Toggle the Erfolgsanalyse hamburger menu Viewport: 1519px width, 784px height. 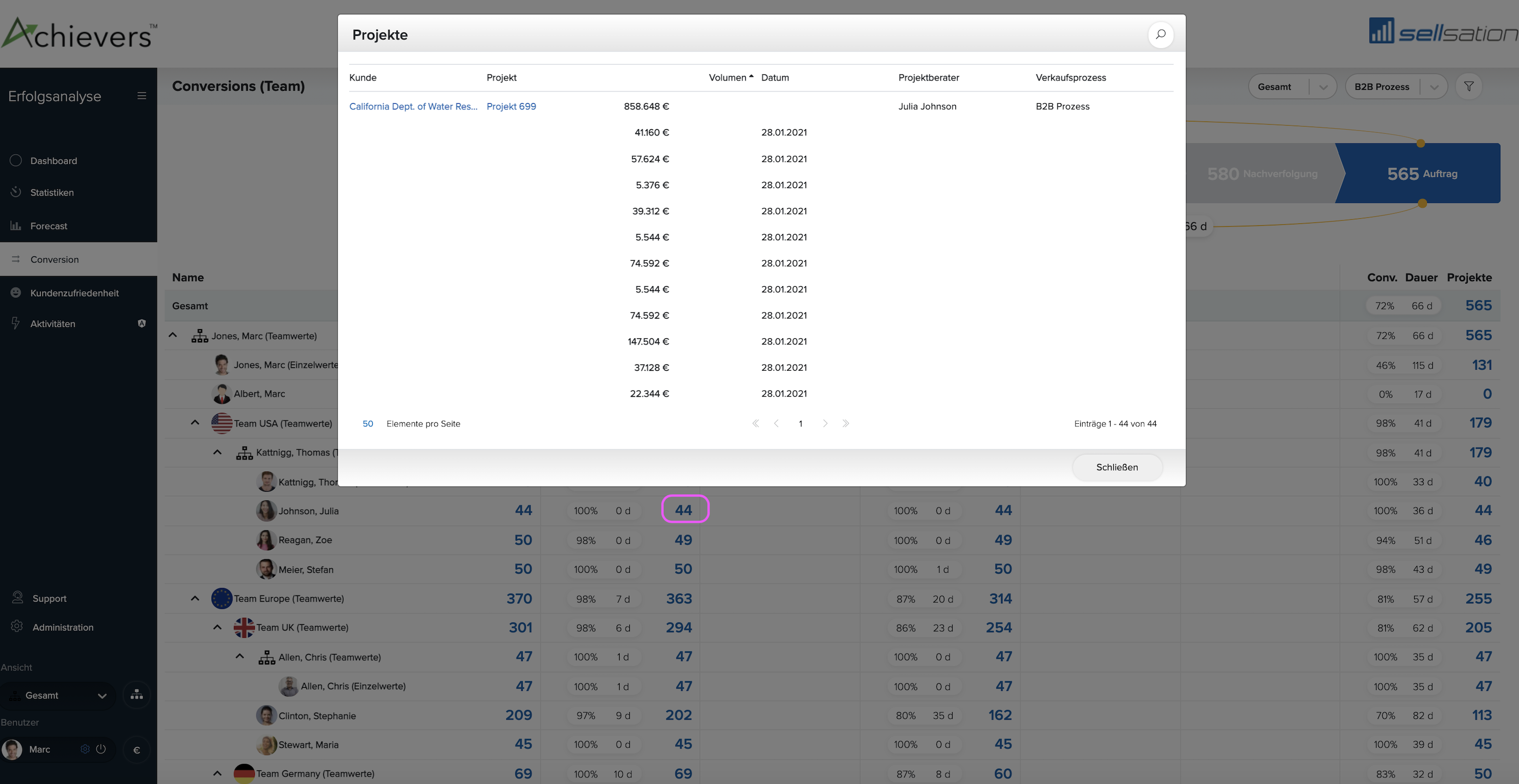pyautogui.click(x=141, y=96)
